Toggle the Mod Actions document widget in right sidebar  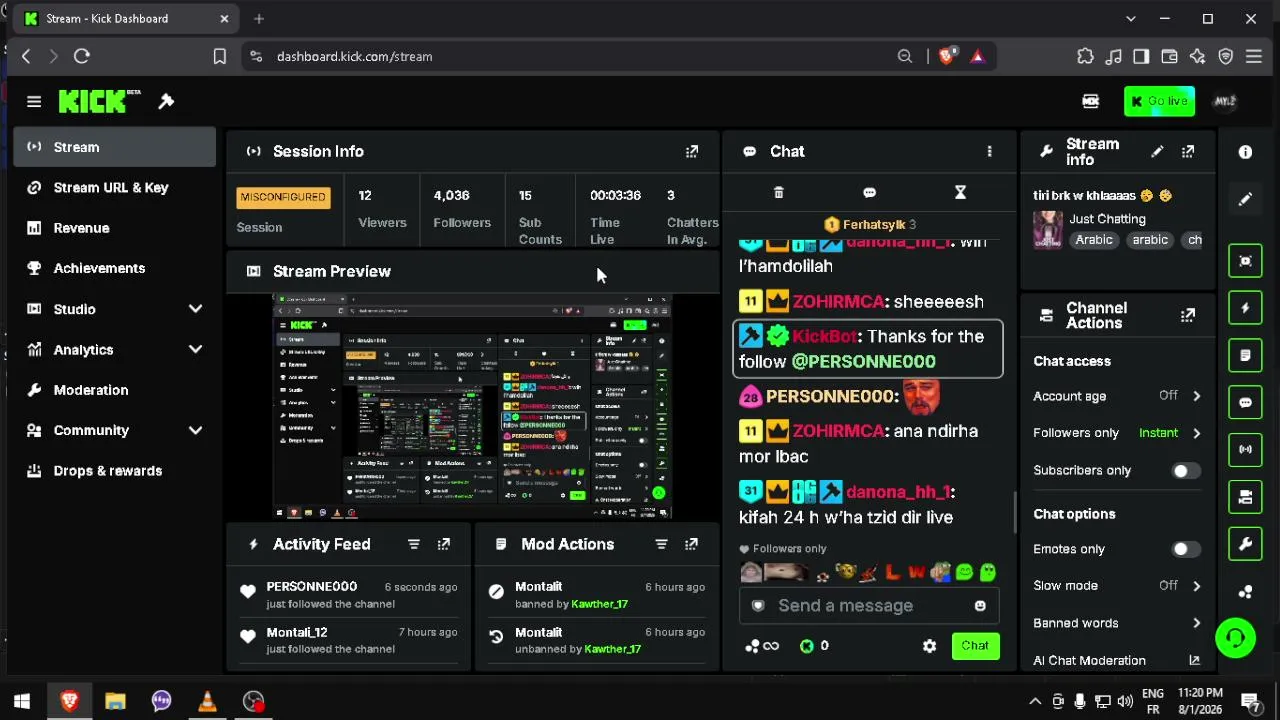click(x=1245, y=355)
